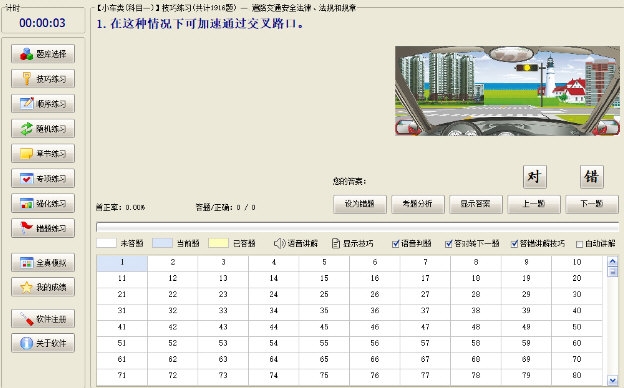
Task: Select question 23 in the grid
Action: (223, 295)
